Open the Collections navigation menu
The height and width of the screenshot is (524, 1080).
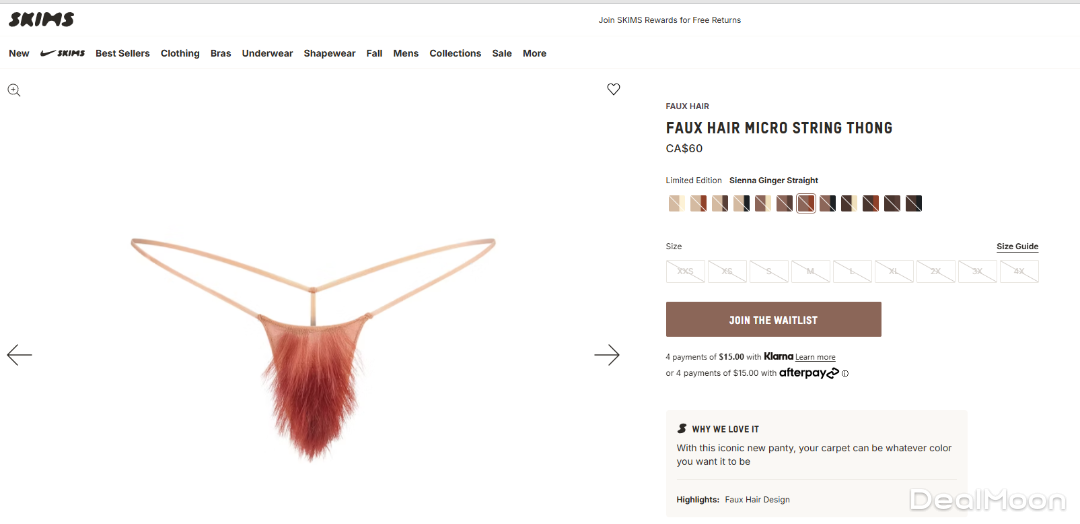pyautogui.click(x=455, y=53)
